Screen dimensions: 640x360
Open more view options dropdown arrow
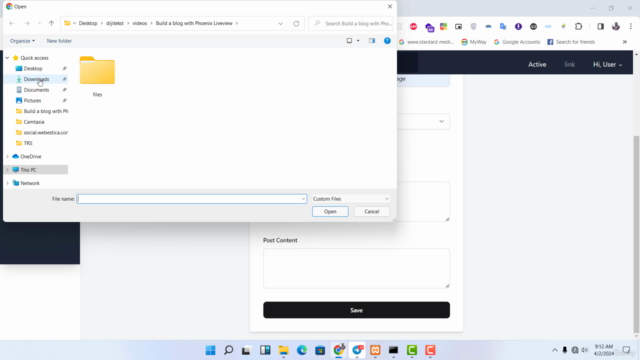[x=358, y=41]
